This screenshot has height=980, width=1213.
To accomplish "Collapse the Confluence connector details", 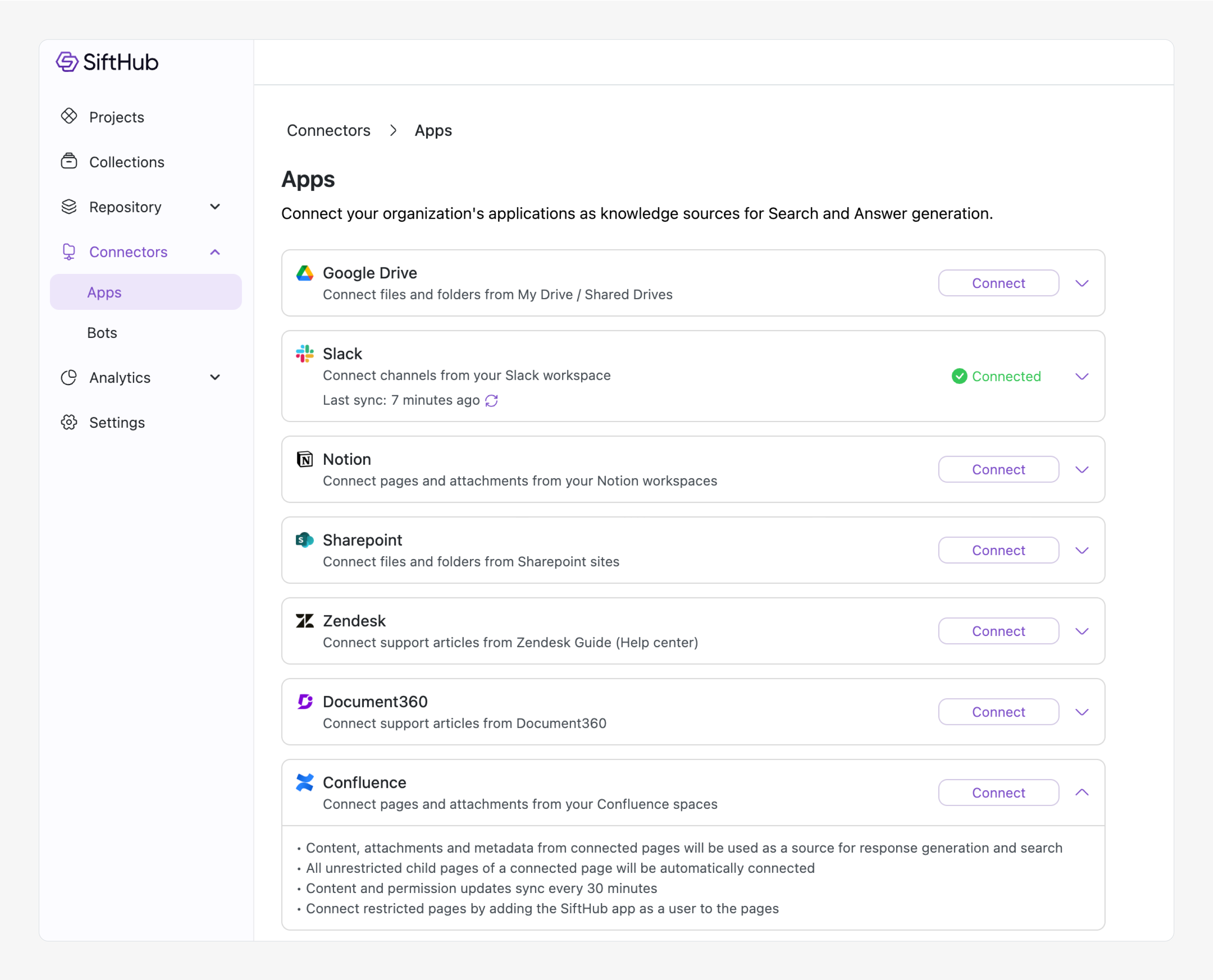I will click(x=1081, y=793).
